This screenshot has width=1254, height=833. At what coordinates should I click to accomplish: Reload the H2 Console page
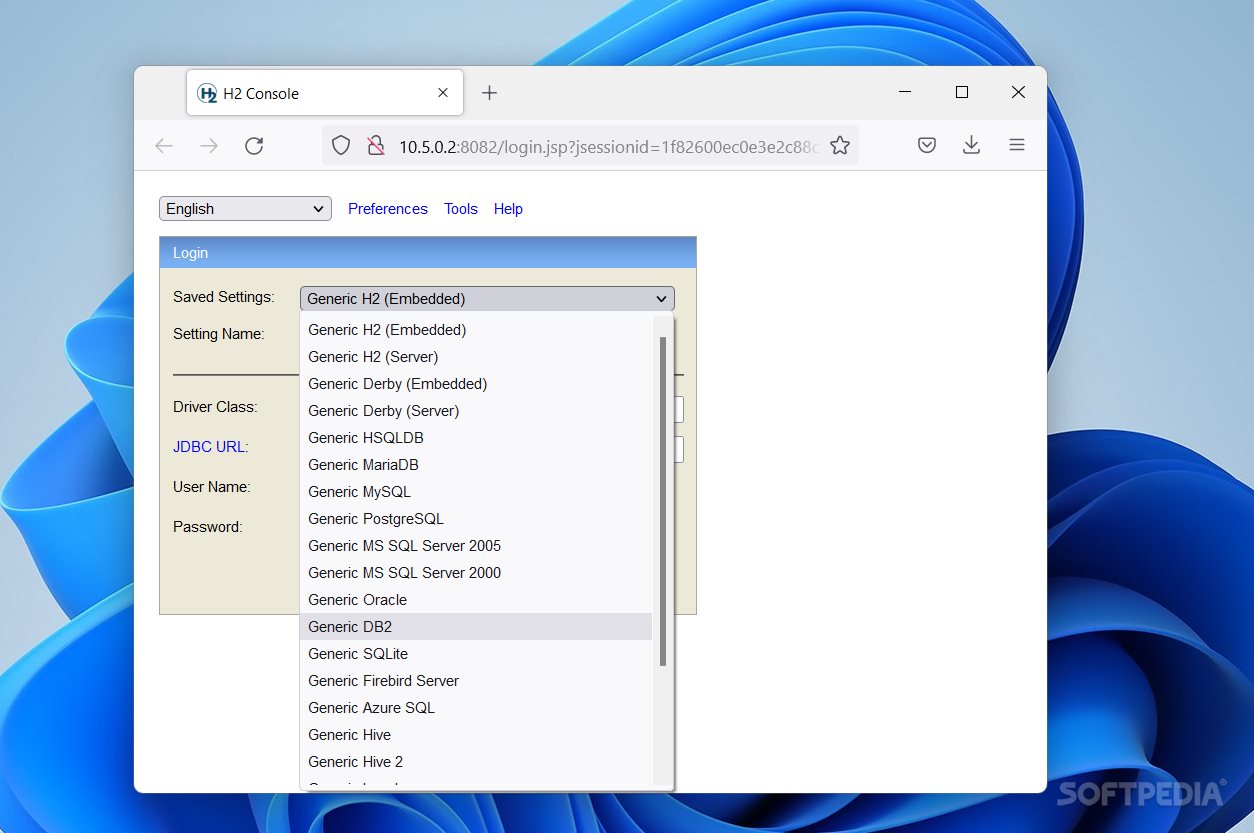point(254,146)
